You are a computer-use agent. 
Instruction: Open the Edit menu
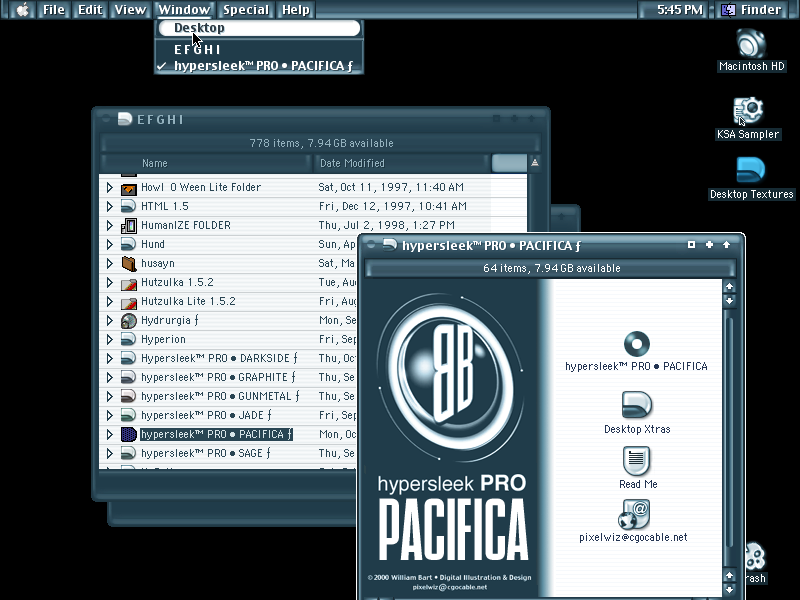90,10
